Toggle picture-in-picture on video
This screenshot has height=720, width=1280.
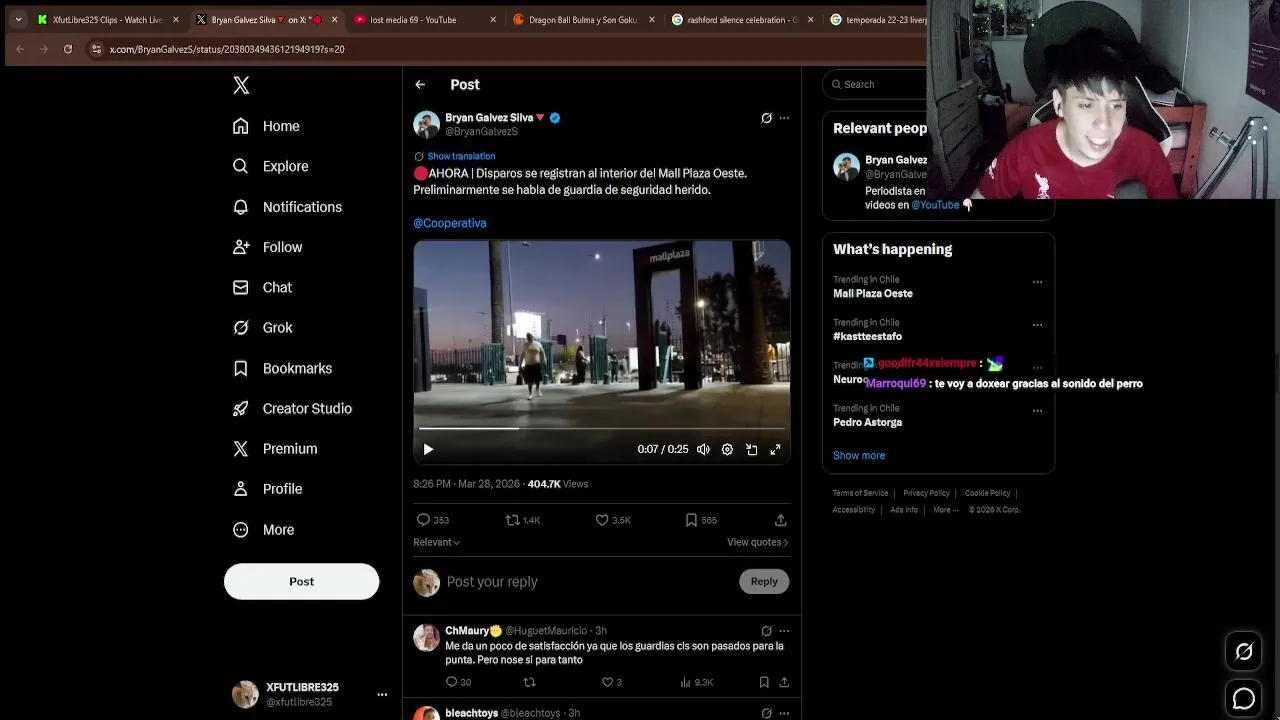(751, 450)
